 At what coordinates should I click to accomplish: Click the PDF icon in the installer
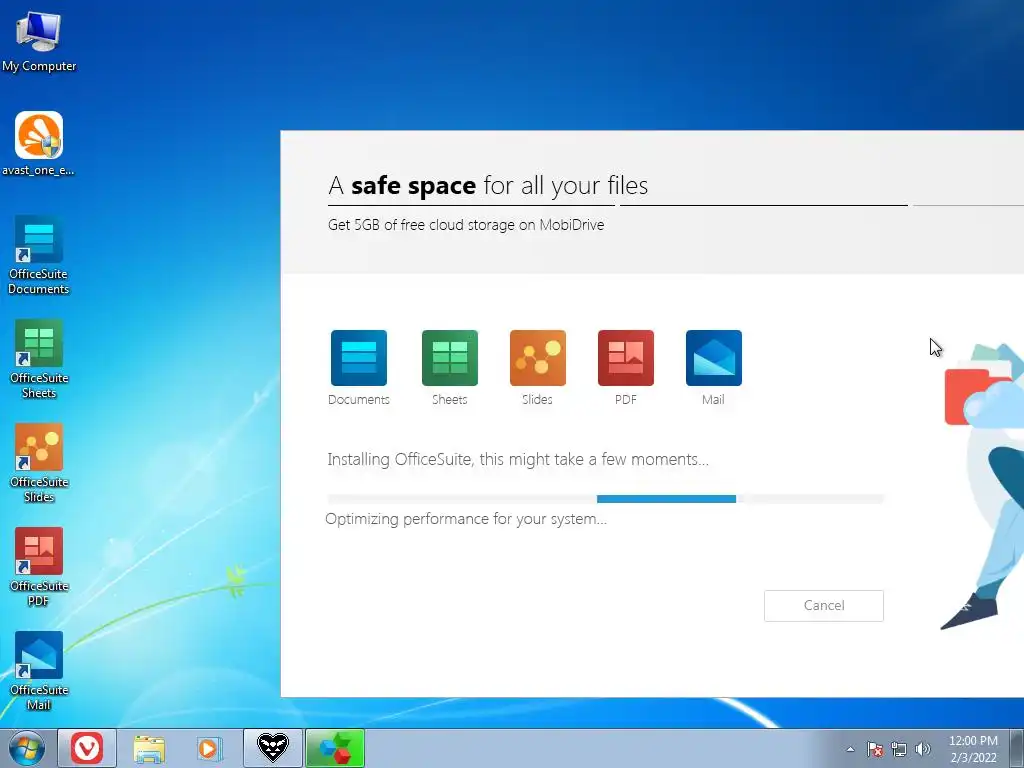pyautogui.click(x=626, y=358)
